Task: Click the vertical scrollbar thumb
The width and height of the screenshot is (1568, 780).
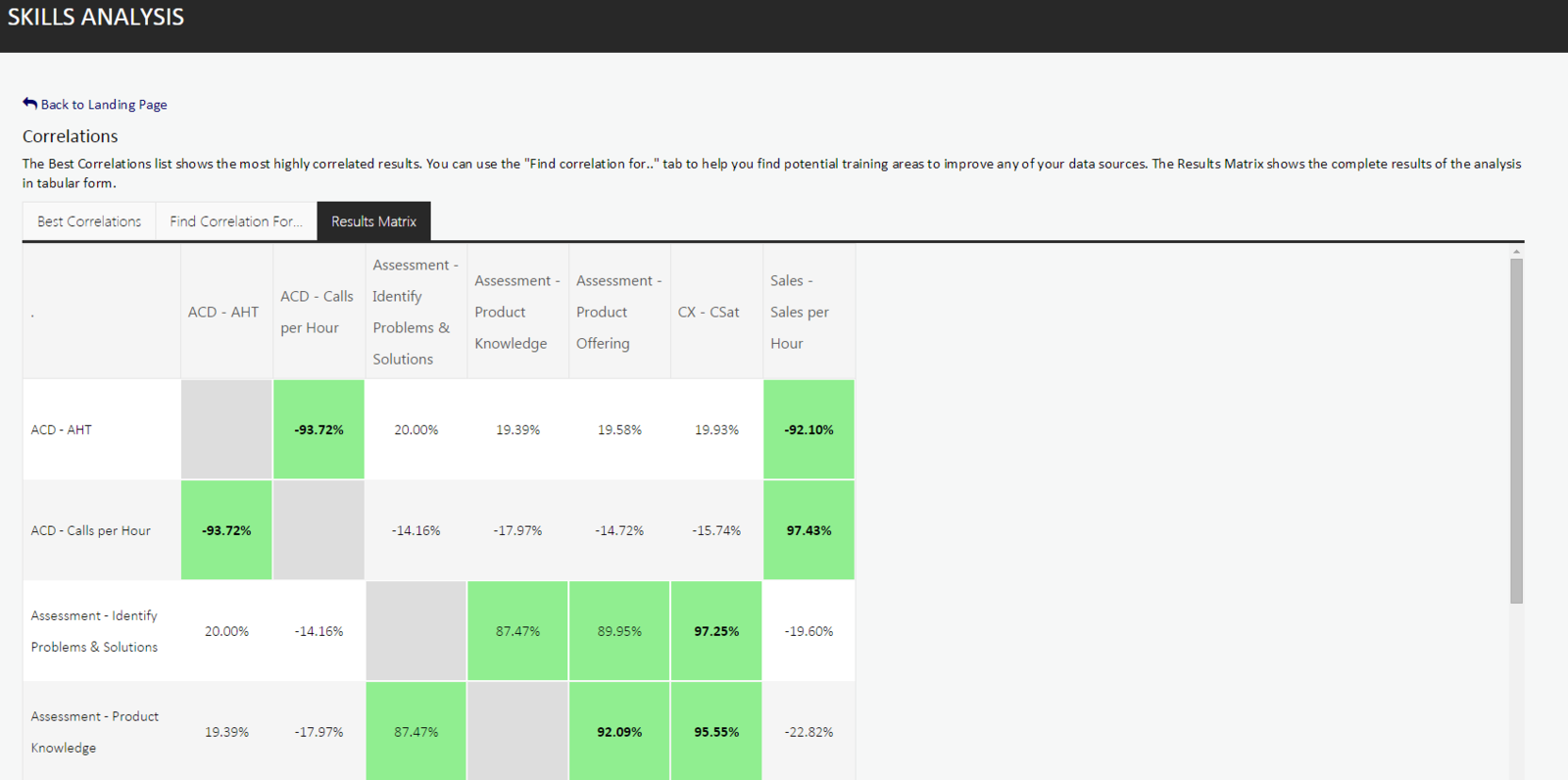Action: tap(1516, 431)
